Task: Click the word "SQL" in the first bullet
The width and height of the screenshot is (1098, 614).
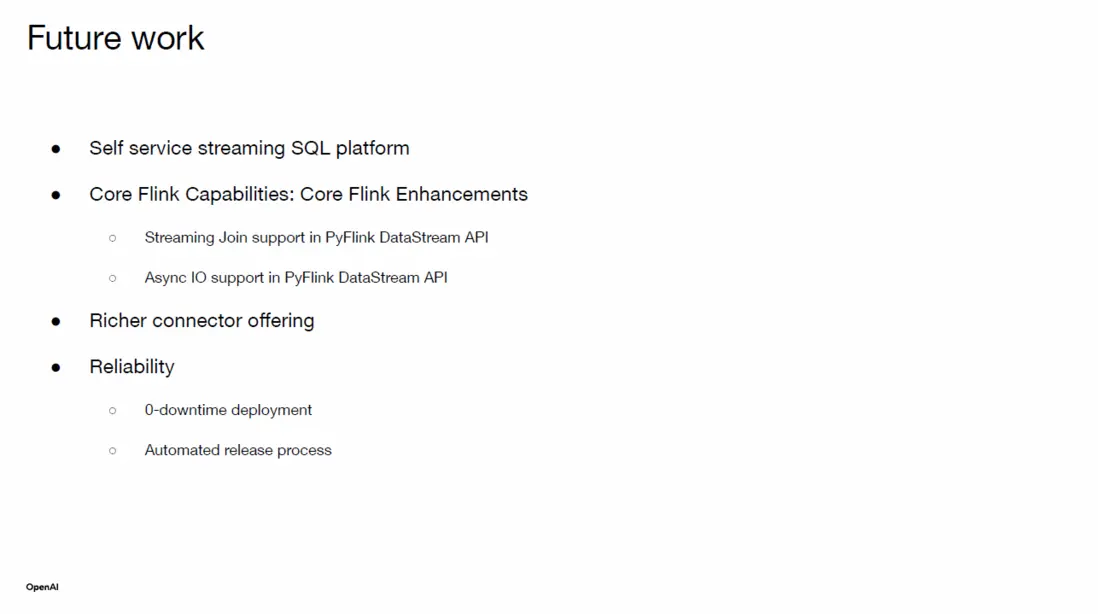Action: tap(310, 148)
